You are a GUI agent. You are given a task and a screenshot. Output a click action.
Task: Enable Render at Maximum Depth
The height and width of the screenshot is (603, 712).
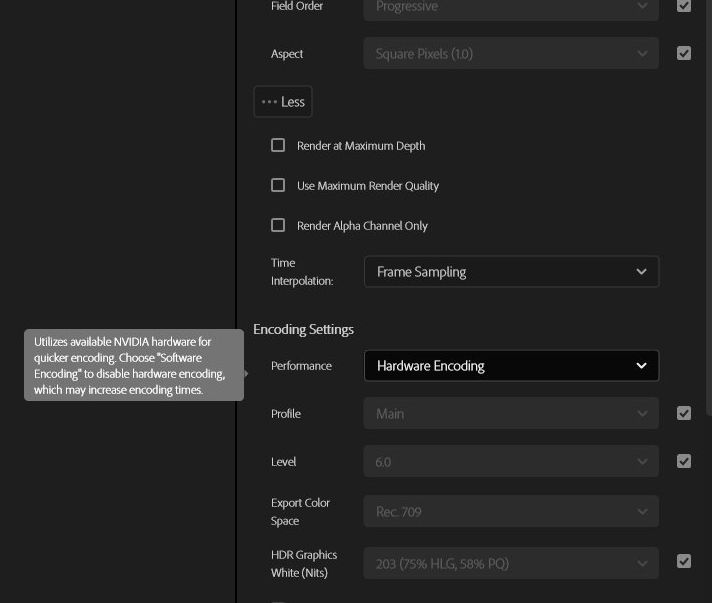point(278,145)
